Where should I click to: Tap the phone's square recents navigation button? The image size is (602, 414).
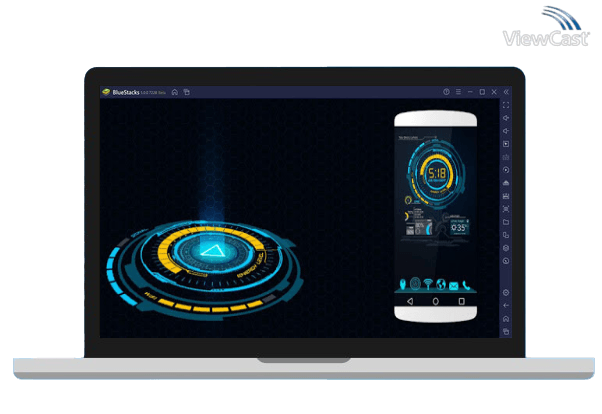(x=462, y=302)
